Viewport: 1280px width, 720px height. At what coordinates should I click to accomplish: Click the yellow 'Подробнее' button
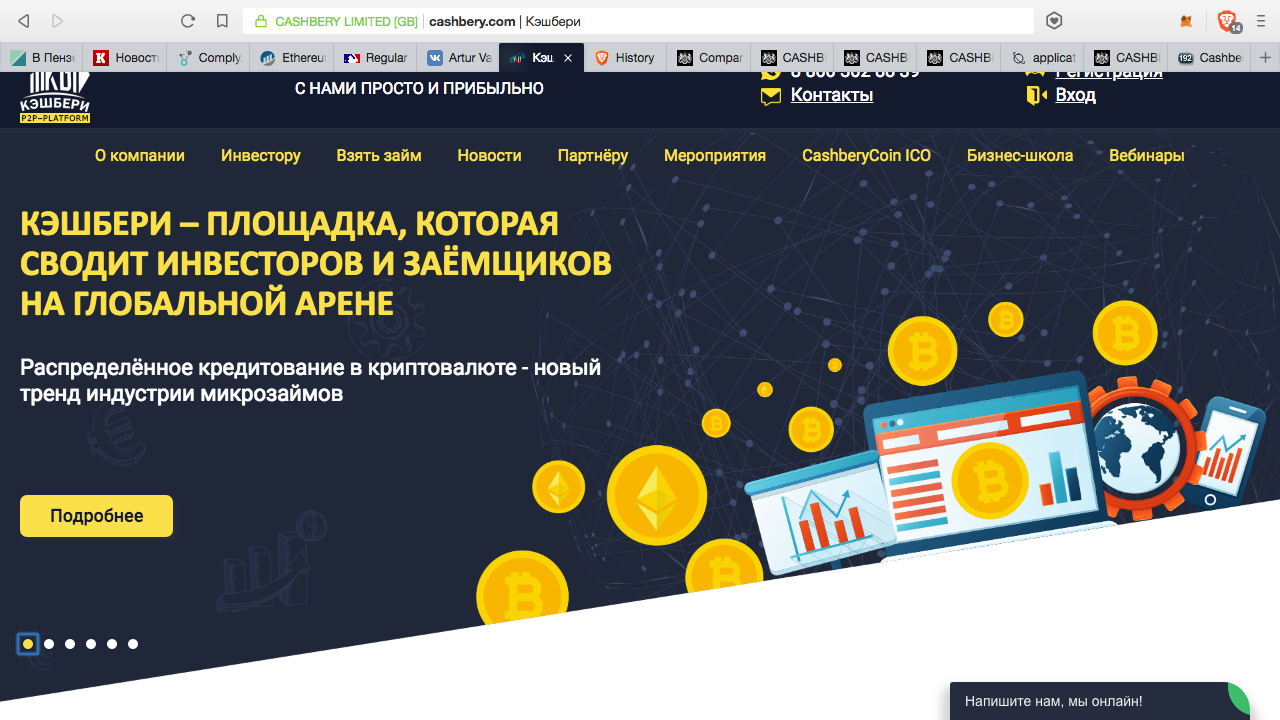click(x=96, y=516)
